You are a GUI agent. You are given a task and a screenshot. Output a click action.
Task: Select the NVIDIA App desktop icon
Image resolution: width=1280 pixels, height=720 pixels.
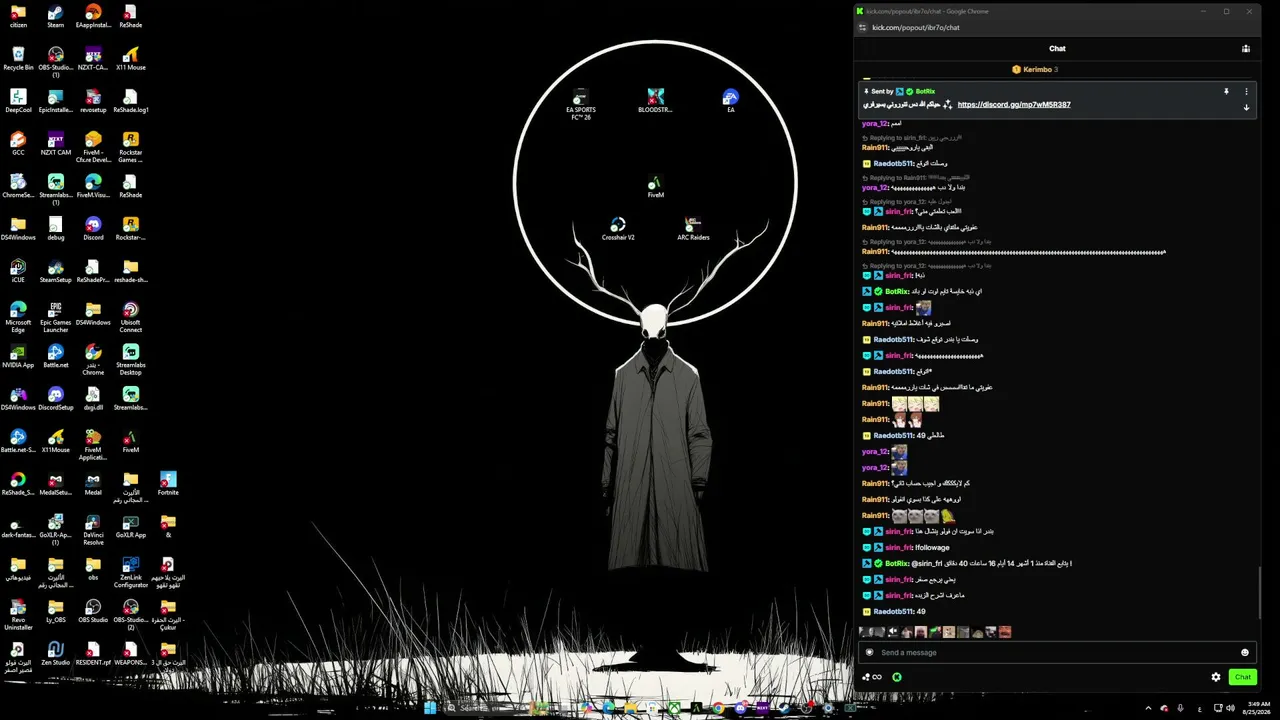click(18, 356)
